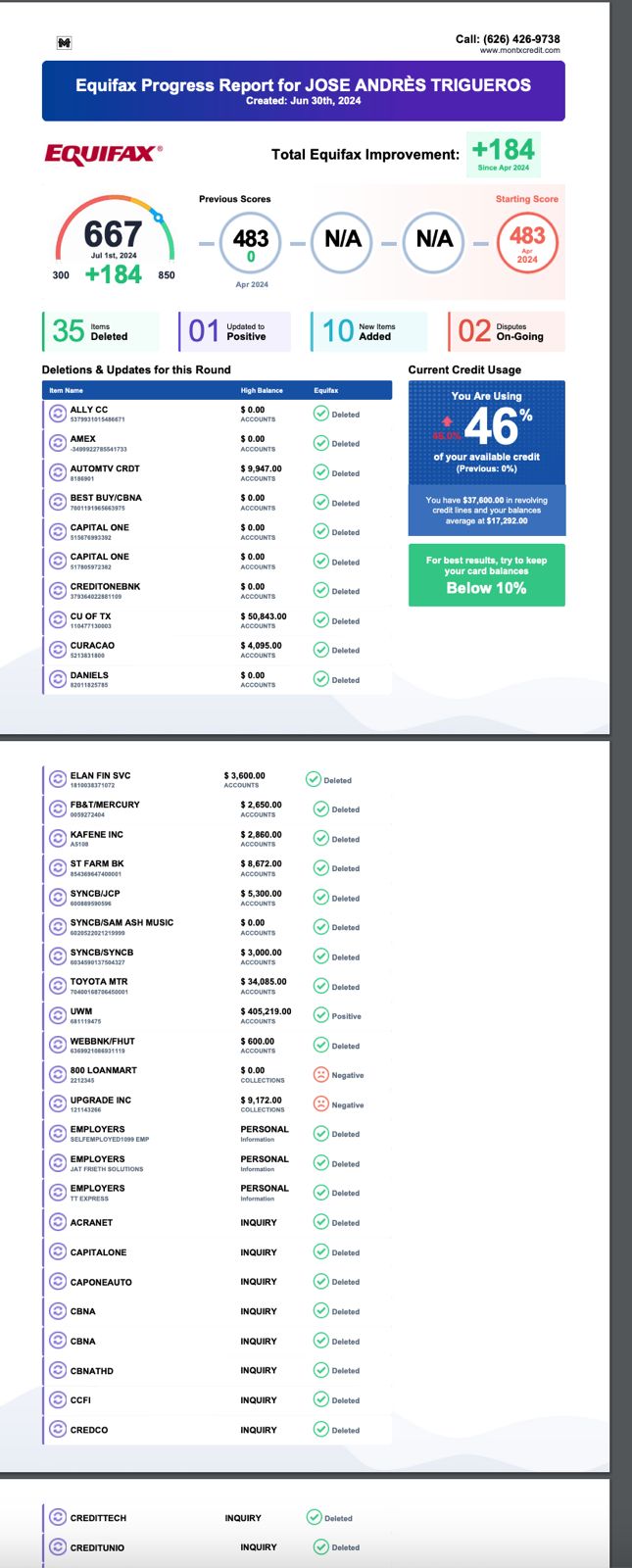Click the phone number (626) 426-9738
Screen dimensions: 632x1568
[521, 39]
